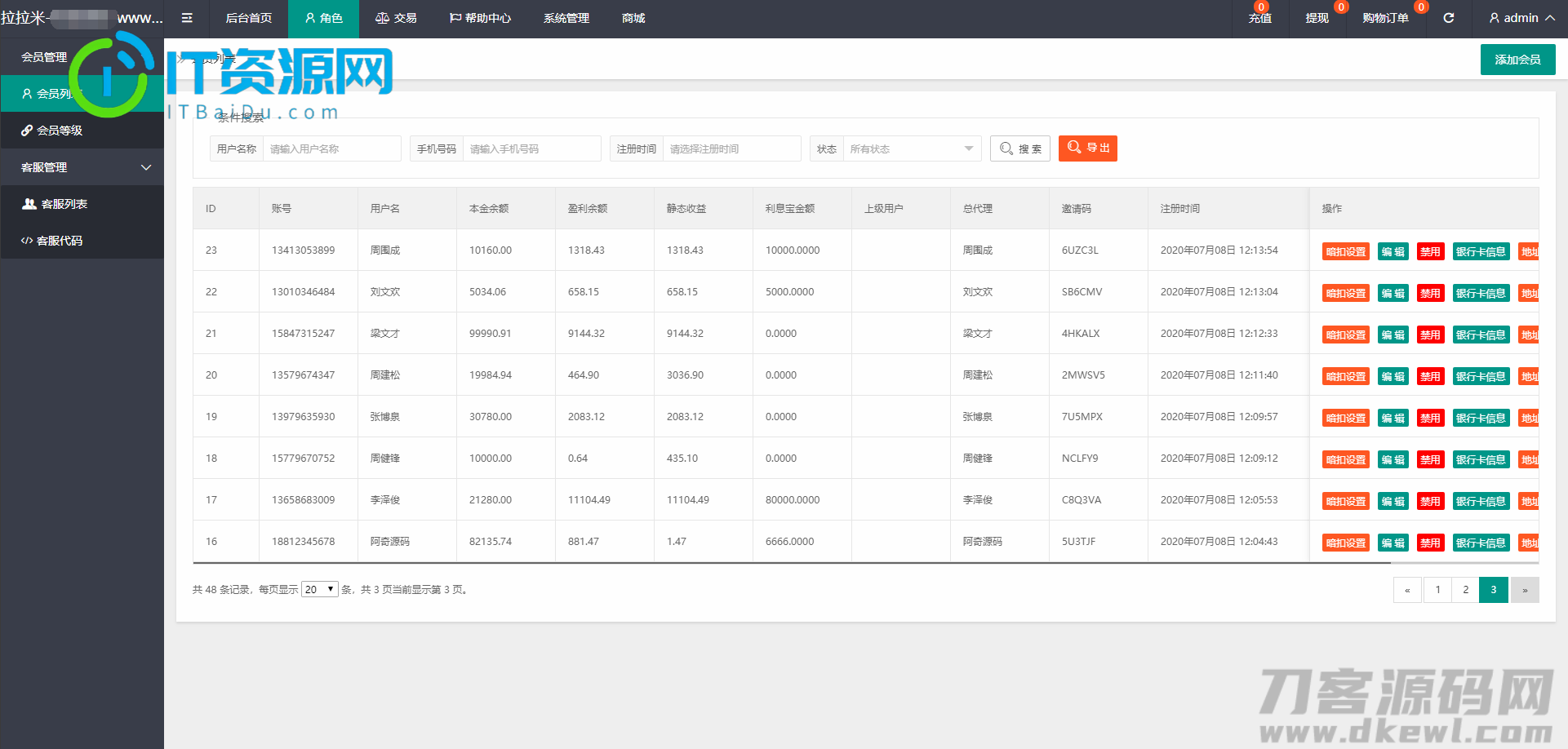Open the 充值 recharge notifications
The width and height of the screenshot is (1568, 749).
point(1259,18)
